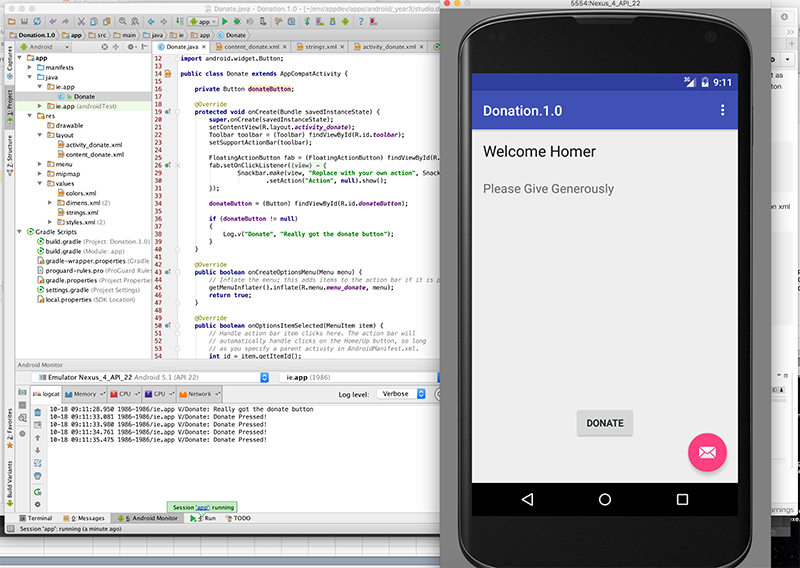Switch to the content_donate.xml editor tab

click(x=250, y=47)
